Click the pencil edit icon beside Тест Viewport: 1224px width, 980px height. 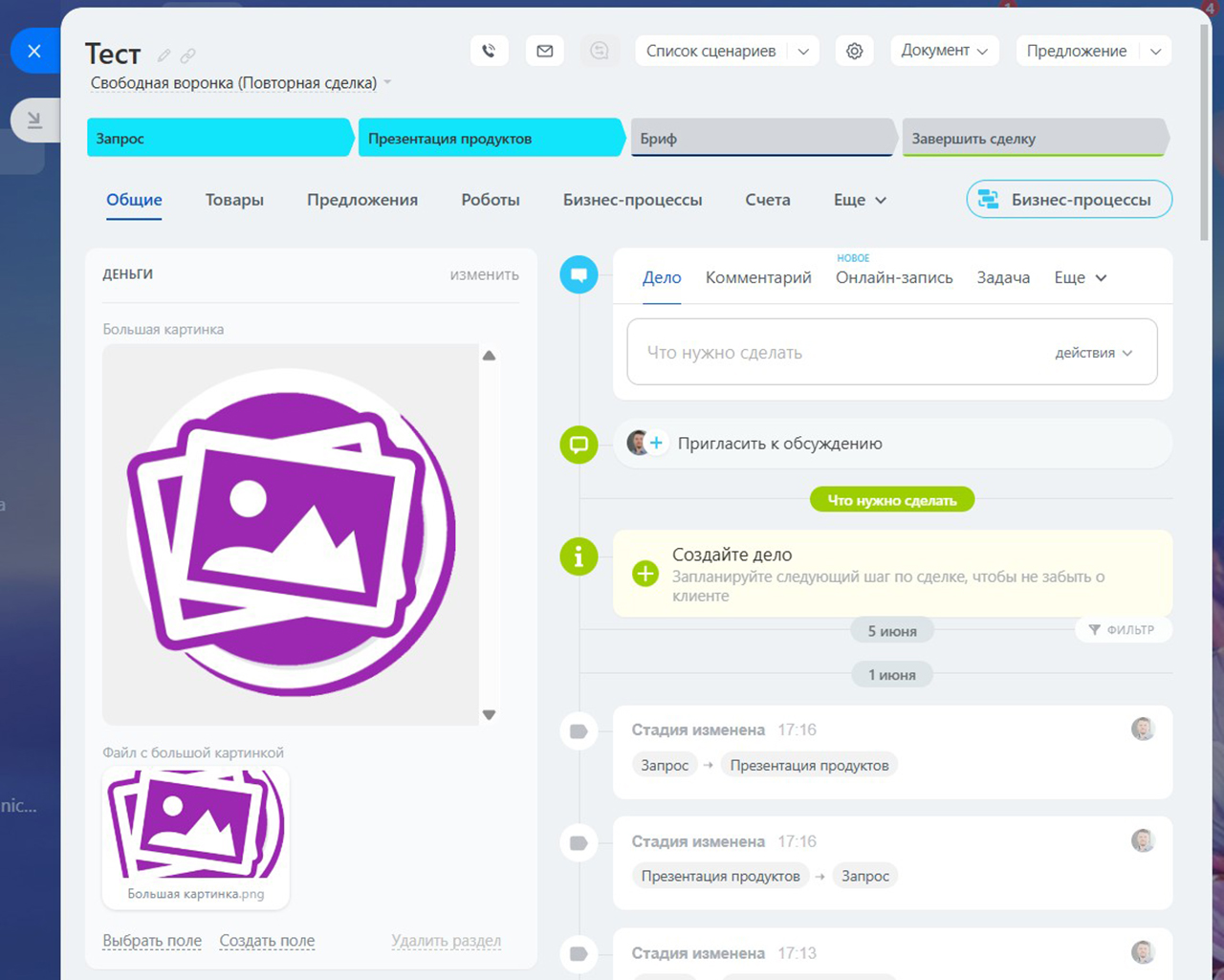tap(164, 55)
